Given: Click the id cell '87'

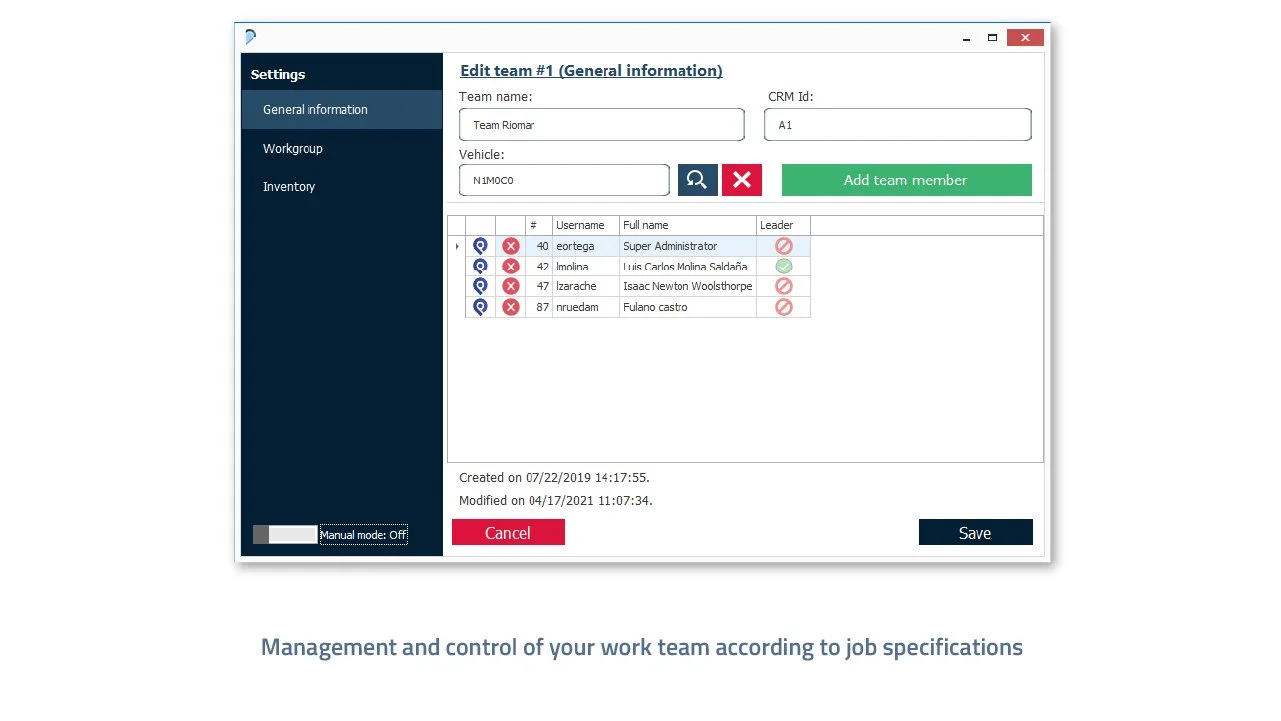Looking at the screenshot, I should (539, 307).
